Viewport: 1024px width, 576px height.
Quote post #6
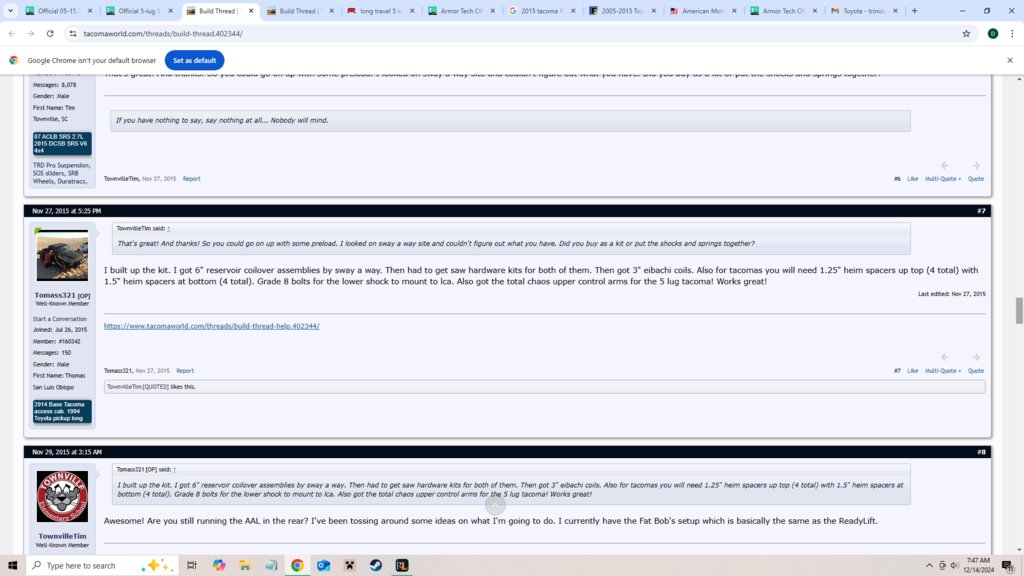(976, 178)
